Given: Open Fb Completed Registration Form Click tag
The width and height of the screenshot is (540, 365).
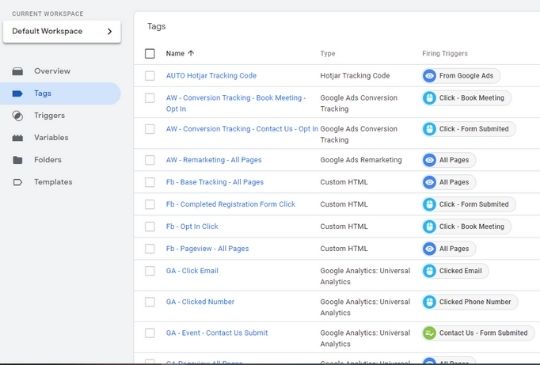Looking at the screenshot, I should click(230, 205).
